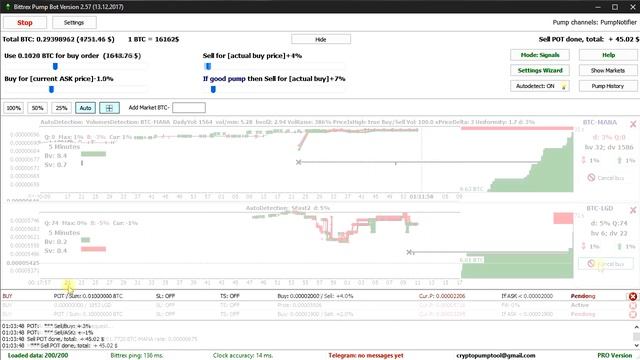Cancel buy on BTC-MANA panel
The width and height of the screenshot is (640, 360).
click(x=606, y=178)
